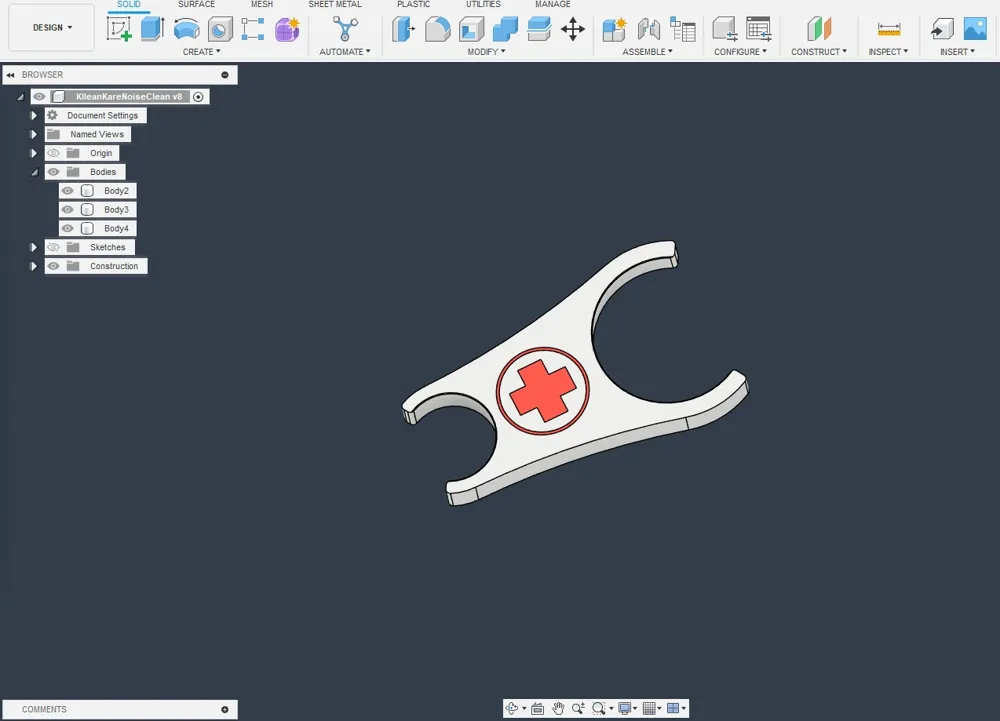Viewport: 1000px width, 721px height.
Task: Create a New Component
Action: tap(615, 29)
